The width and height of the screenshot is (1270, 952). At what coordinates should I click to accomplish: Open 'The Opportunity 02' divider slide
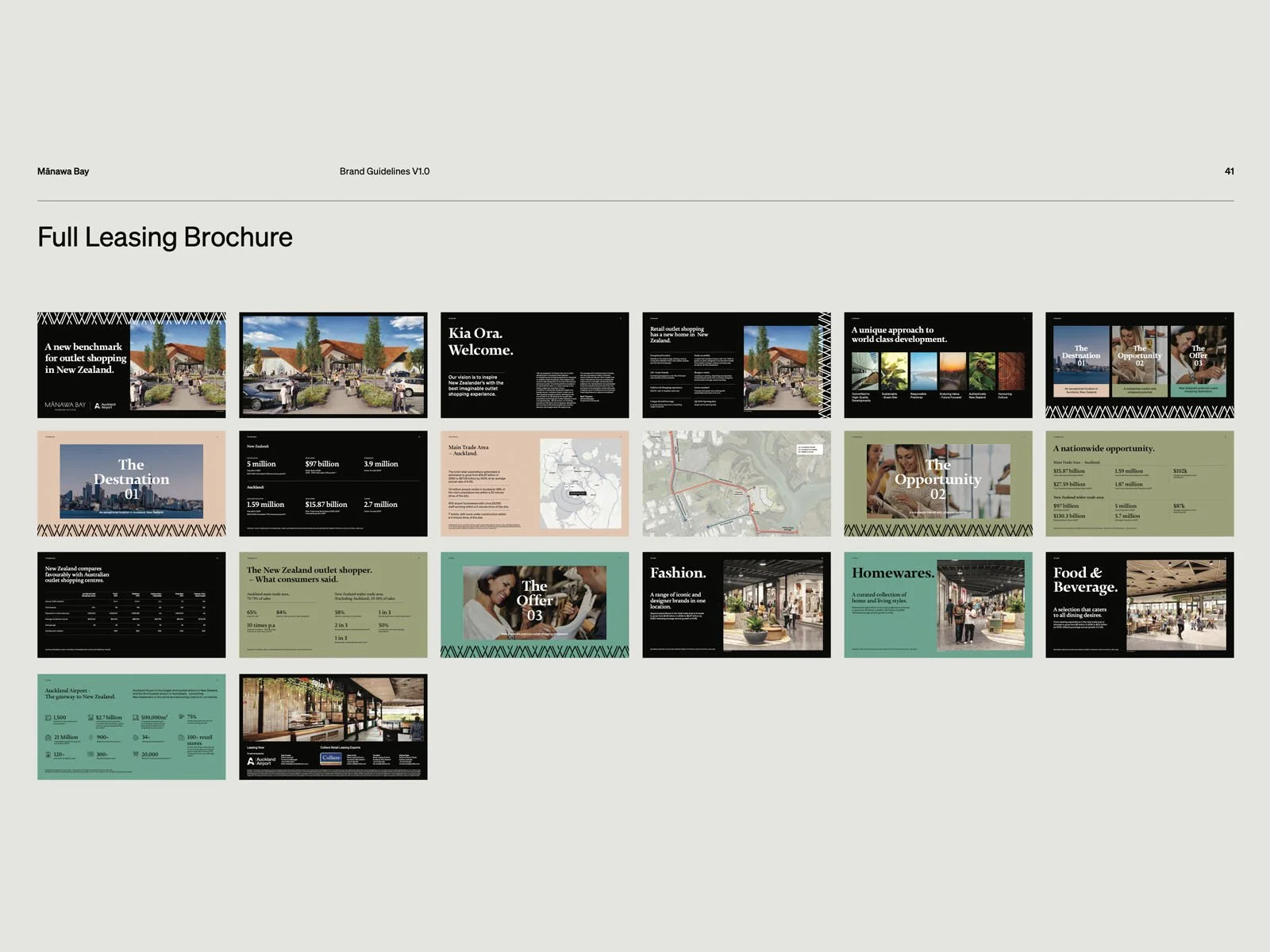pyautogui.click(x=938, y=484)
